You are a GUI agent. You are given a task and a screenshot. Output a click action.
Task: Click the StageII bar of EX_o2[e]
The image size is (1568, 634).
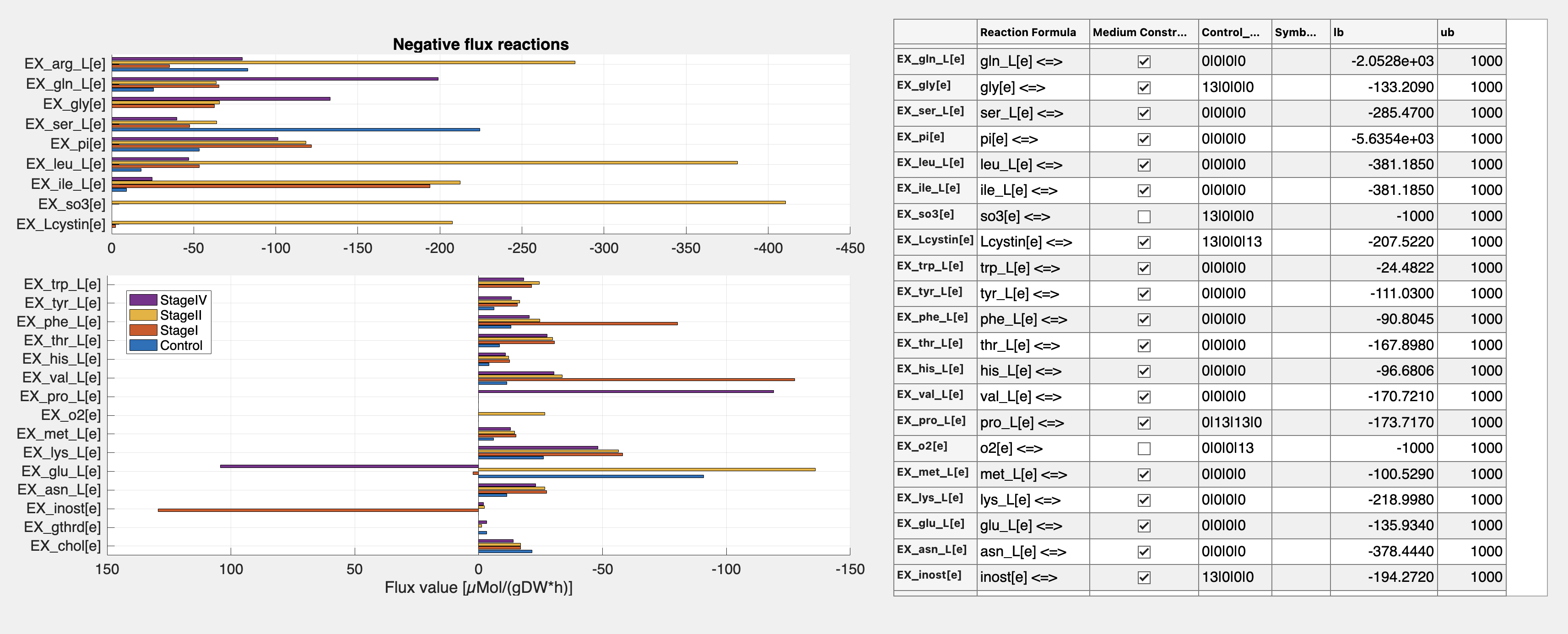pos(511,414)
